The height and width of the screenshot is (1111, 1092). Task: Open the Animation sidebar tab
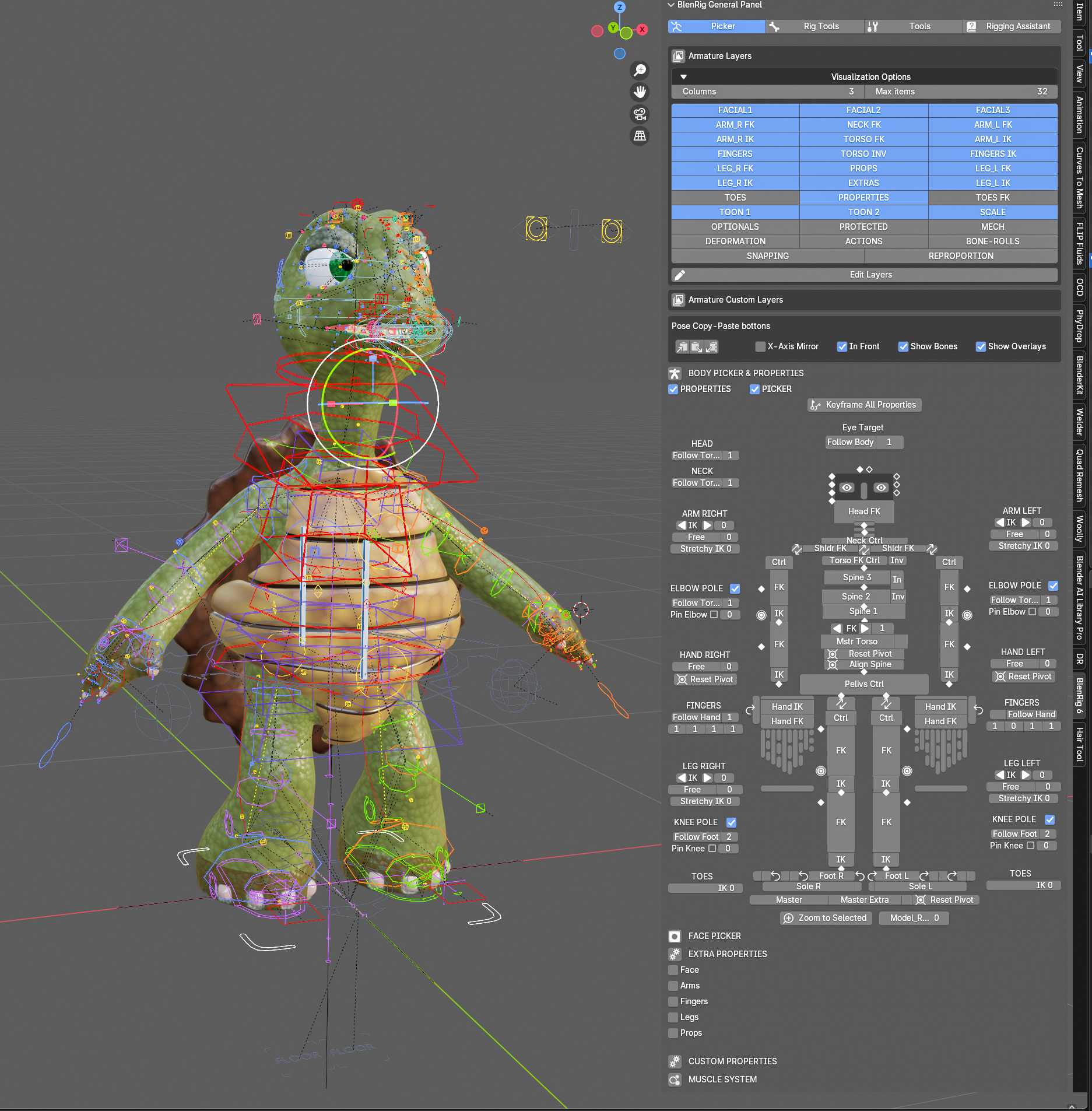point(1080,114)
